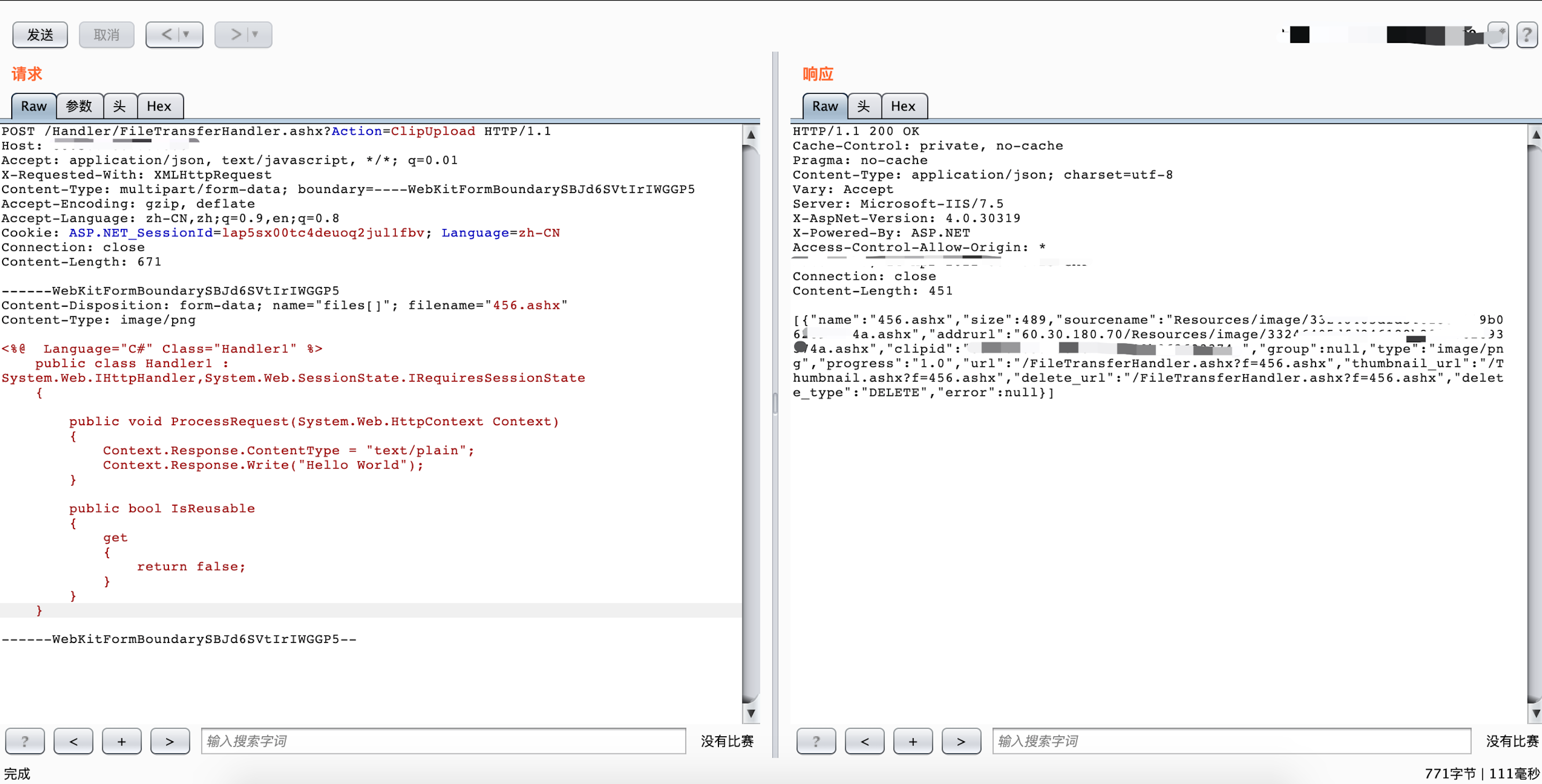Switch response view to 头 tab
1542x784 pixels.
coord(863,106)
